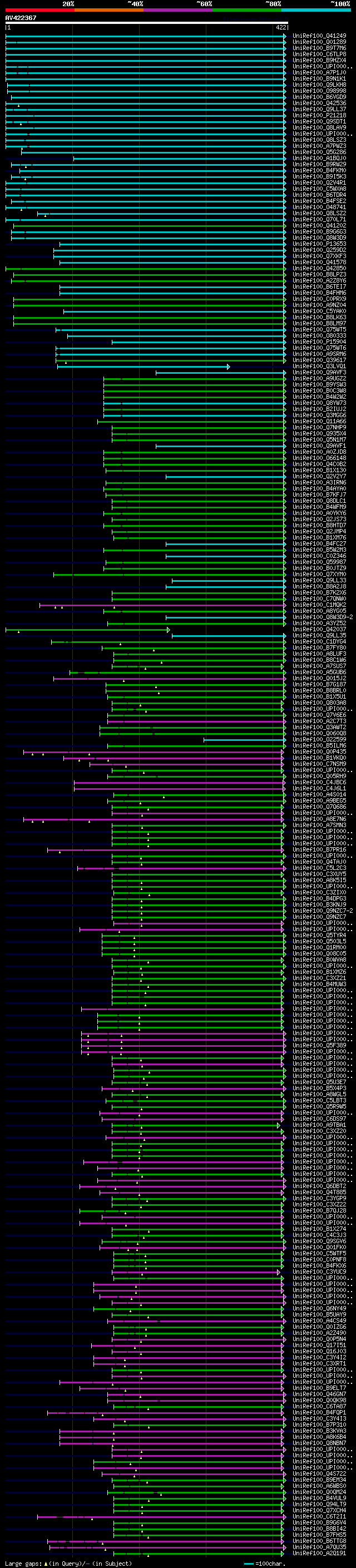This screenshot has height=1568, width=356.
Task: Click the UniRef100_Q9SDT1 label
Action: (319, 121)
